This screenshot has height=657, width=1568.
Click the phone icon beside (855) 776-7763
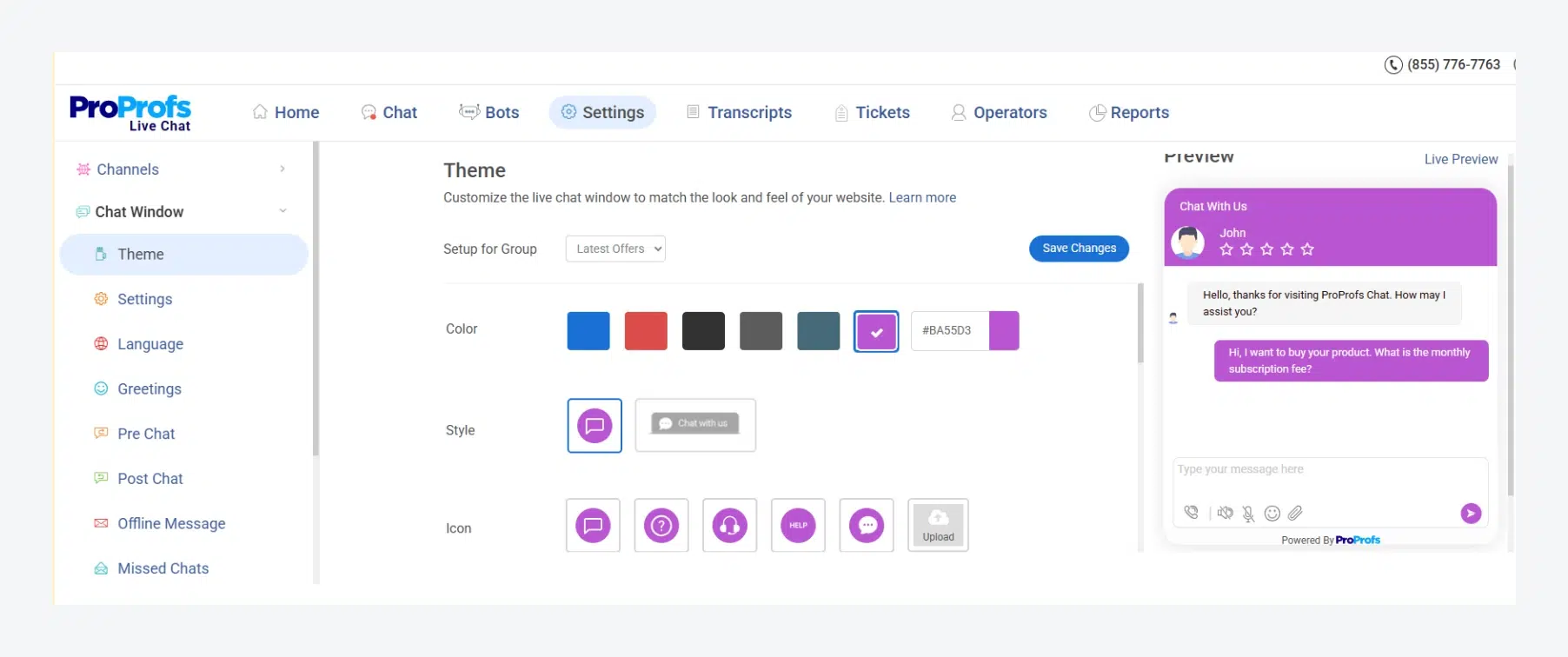(x=1393, y=65)
